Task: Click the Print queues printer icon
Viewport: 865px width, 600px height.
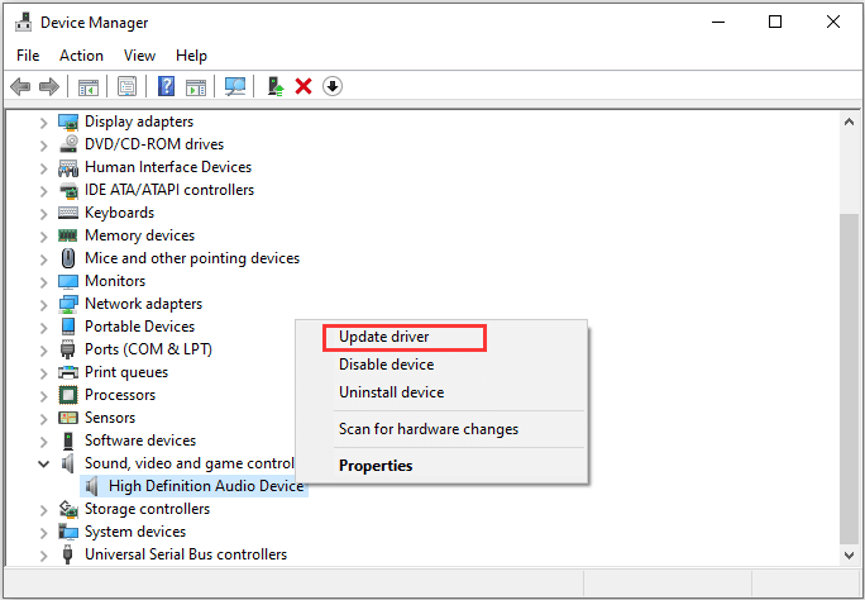Action: 68,372
